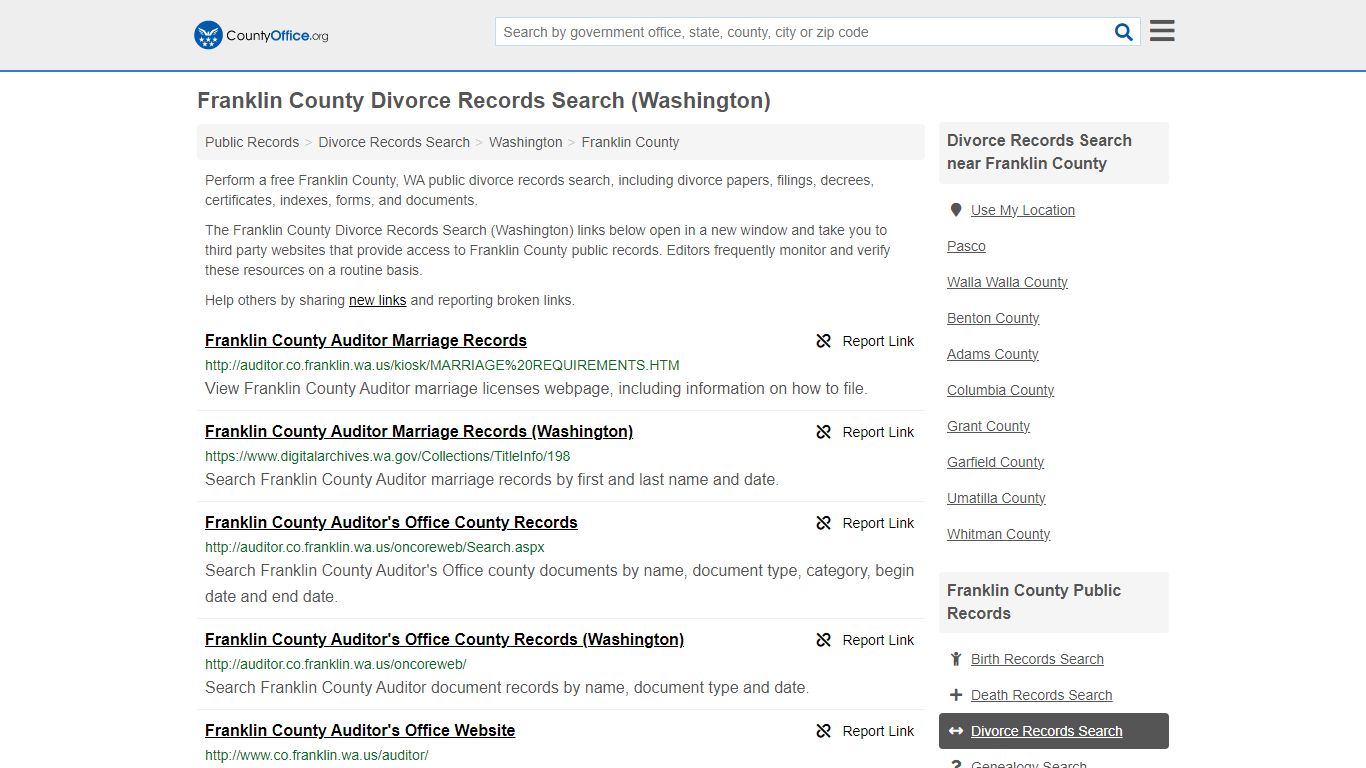
Task: Select Benton County
Action: click(993, 318)
